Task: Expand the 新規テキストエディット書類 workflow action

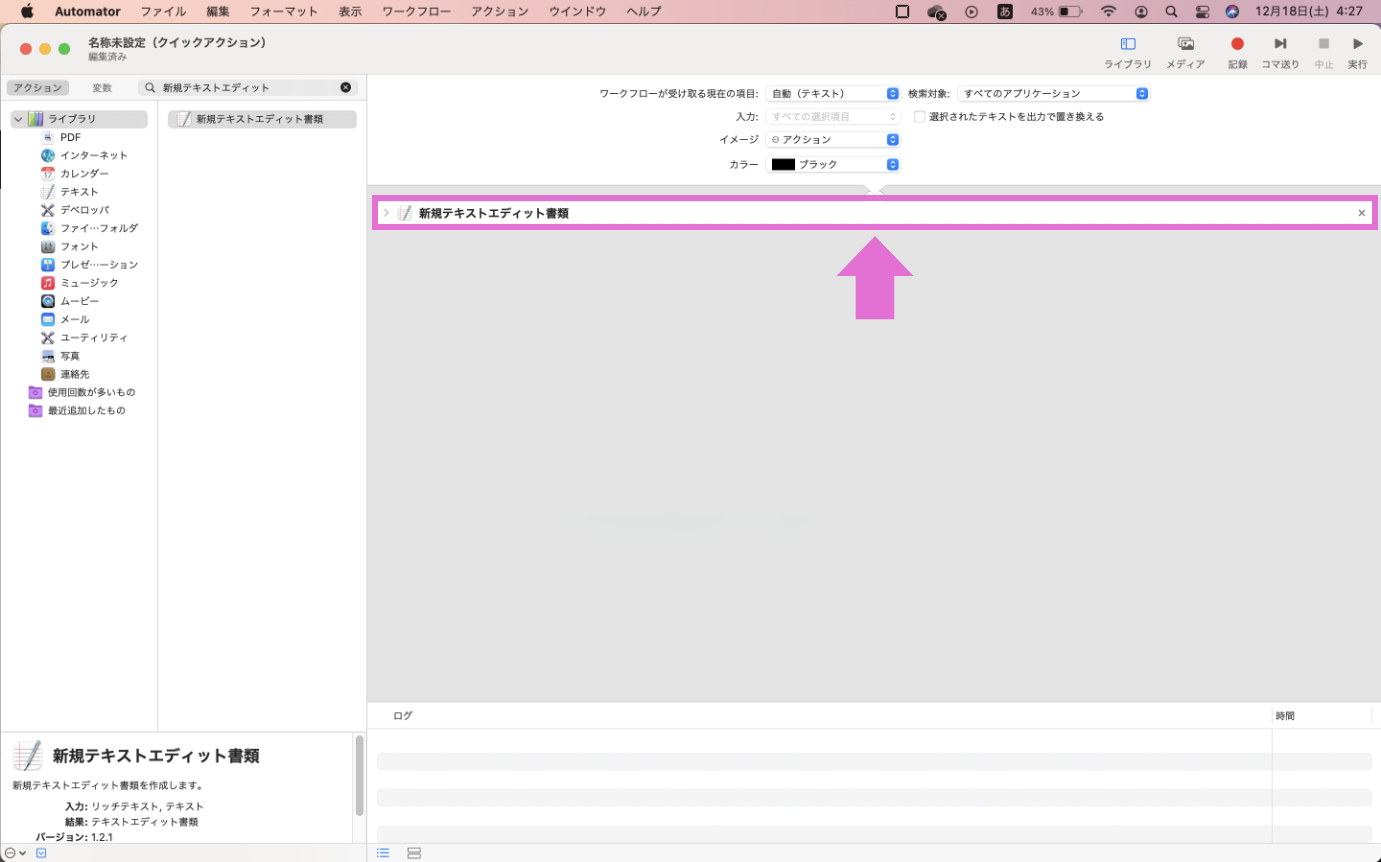Action: point(386,213)
